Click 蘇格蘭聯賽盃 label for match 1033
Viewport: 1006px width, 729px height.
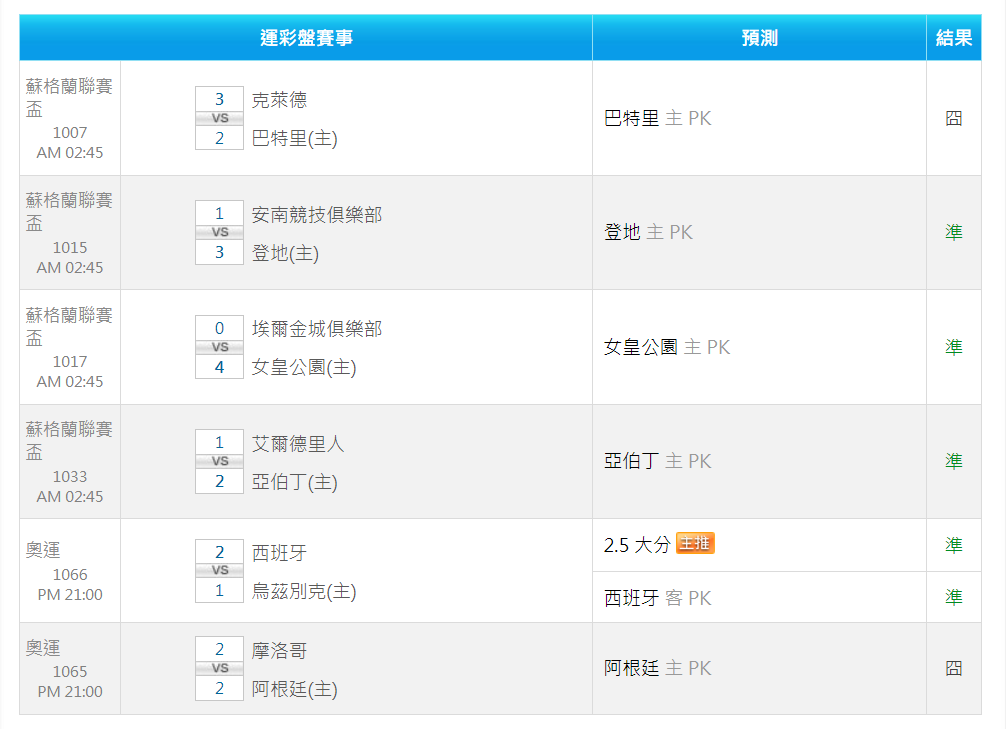(69, 440)
